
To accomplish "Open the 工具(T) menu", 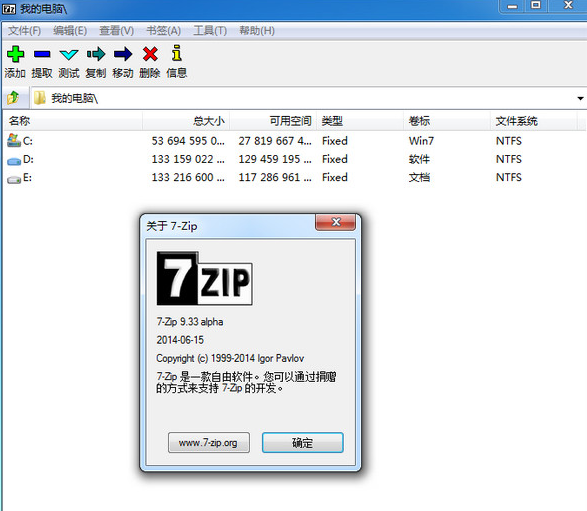I will click(210, 31).
